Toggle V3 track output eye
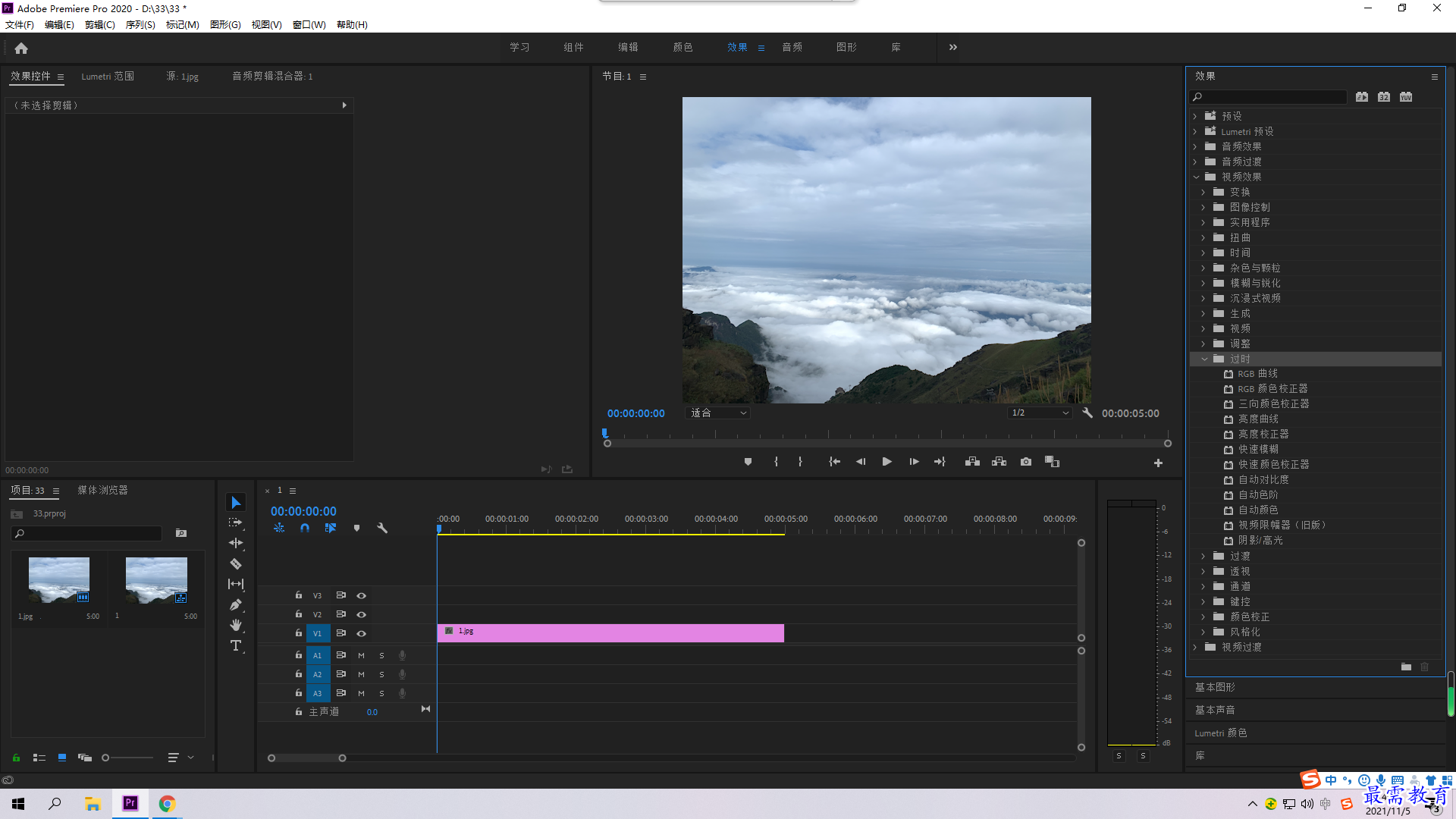Screen dimensions: 1456x819 click(362, 596)
